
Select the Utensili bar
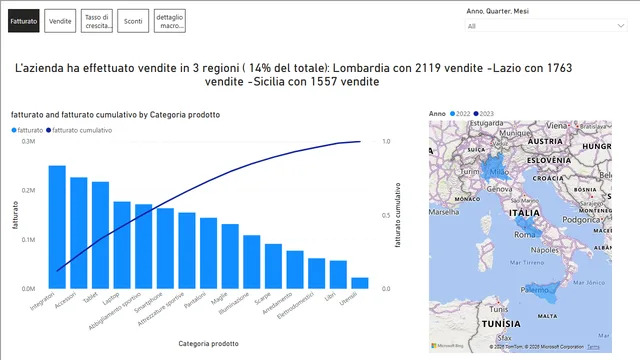pyautogui.click(x=360, y=283)
